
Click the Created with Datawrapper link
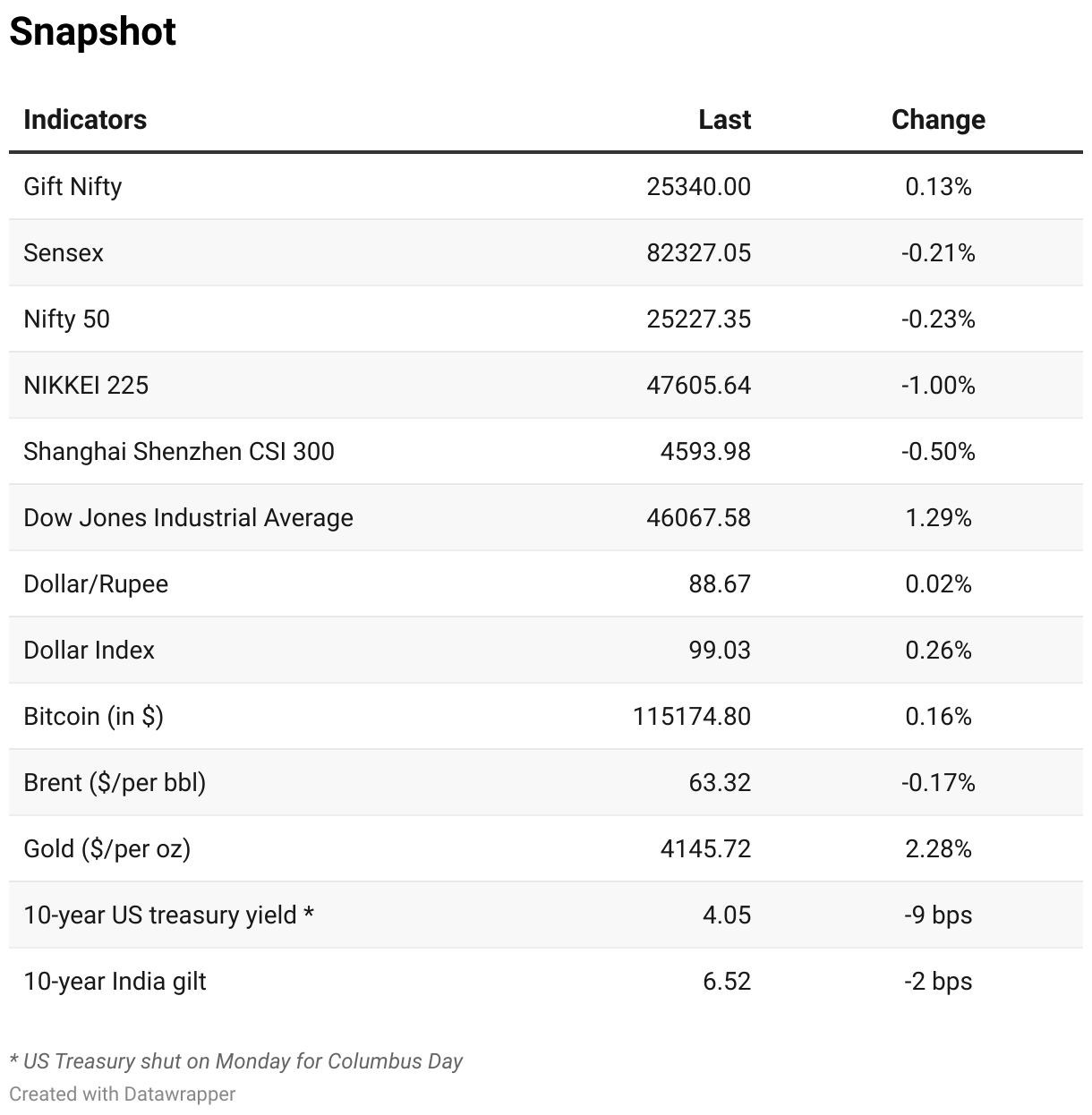click(x=123, y=1094)
